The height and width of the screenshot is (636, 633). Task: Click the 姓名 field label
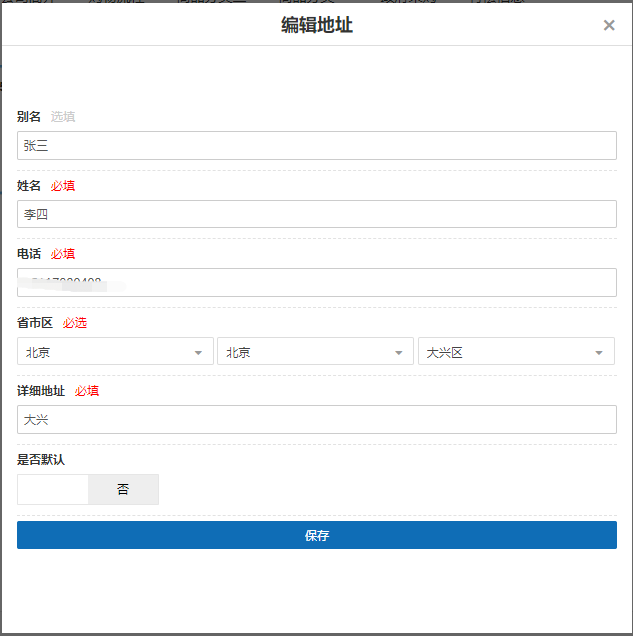tap(29, 186)
